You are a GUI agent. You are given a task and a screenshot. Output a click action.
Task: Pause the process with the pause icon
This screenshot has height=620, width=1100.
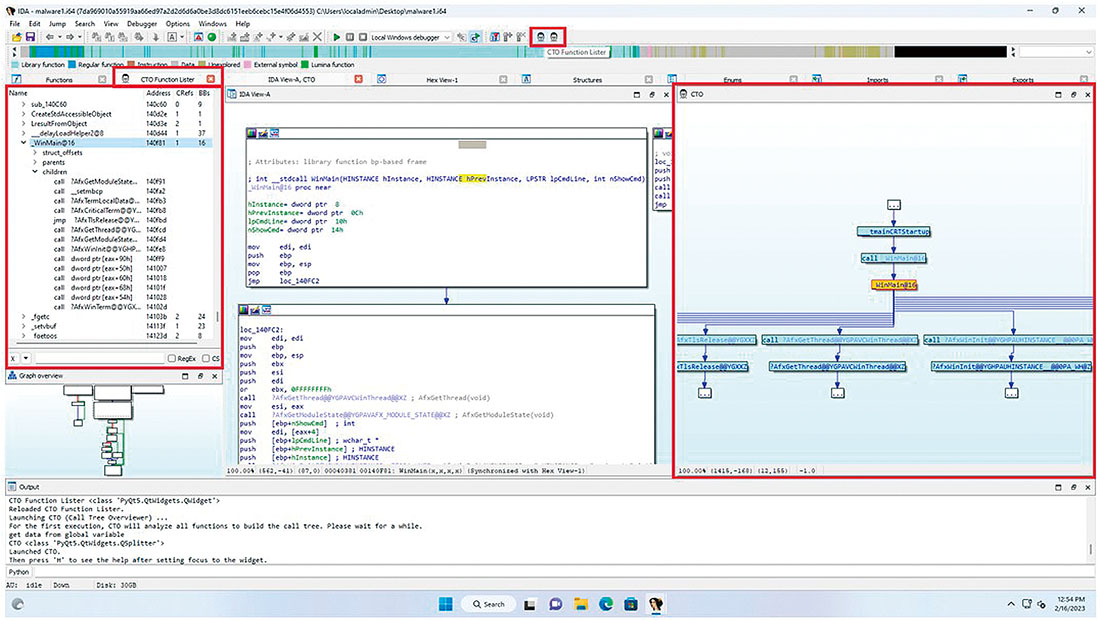[349, 37]
